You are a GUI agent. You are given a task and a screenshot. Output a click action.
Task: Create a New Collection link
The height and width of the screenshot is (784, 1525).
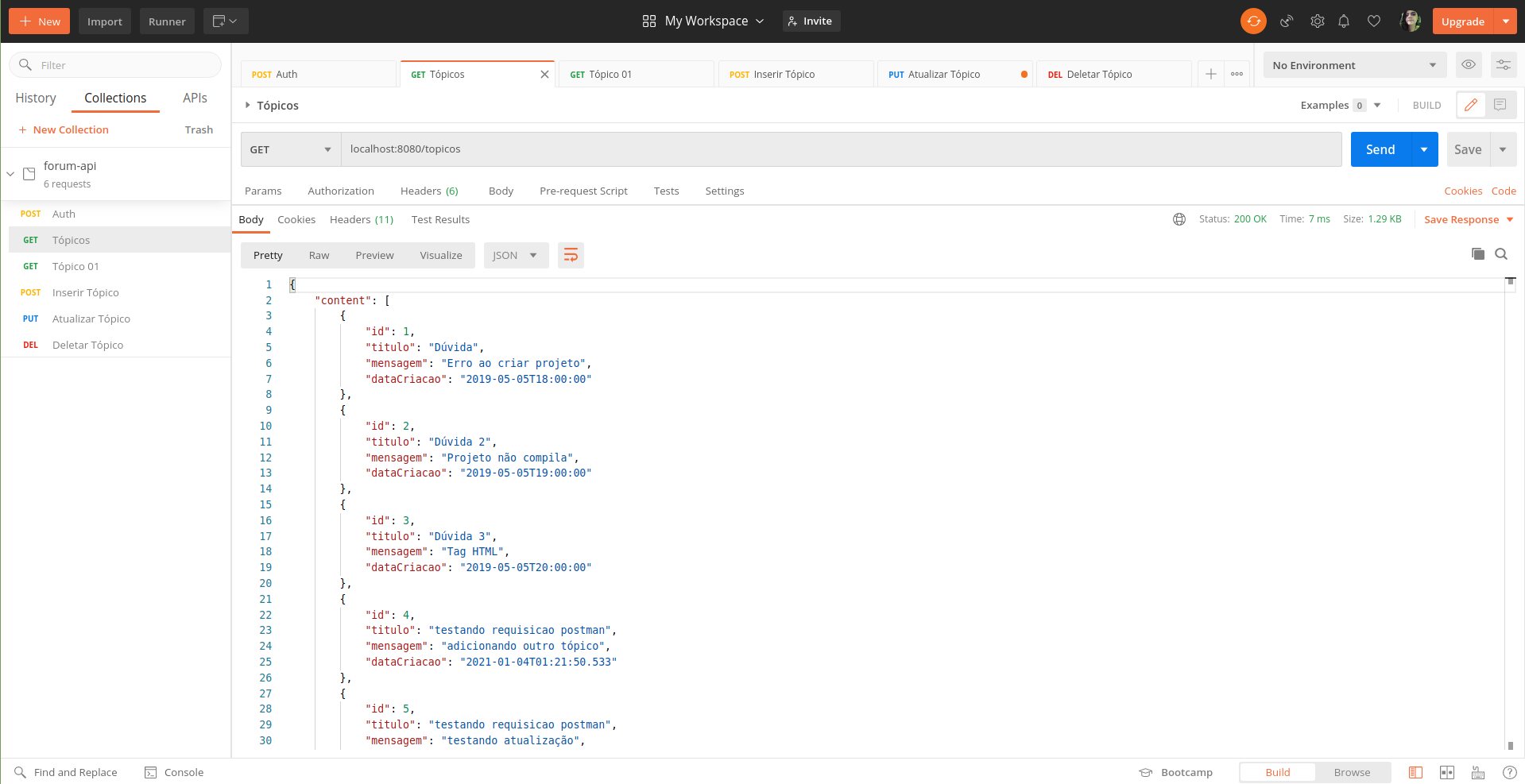click(64, 129)
